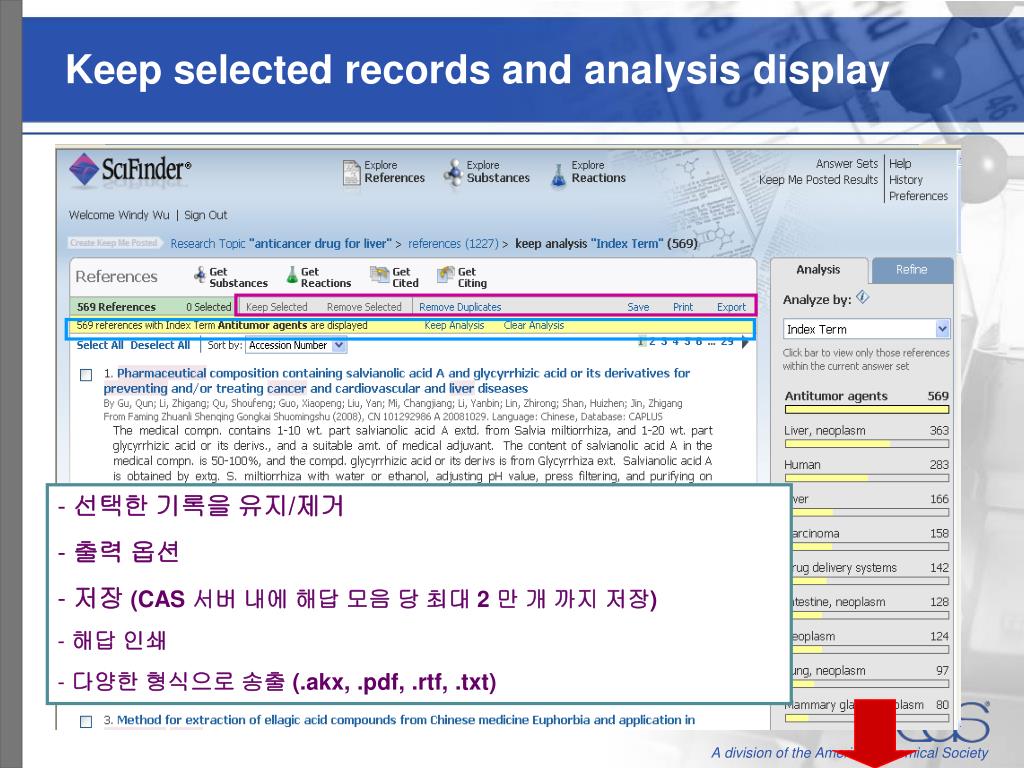Open Explore Substances molecule icon
1024x768 pixels.
click(453, 172)
